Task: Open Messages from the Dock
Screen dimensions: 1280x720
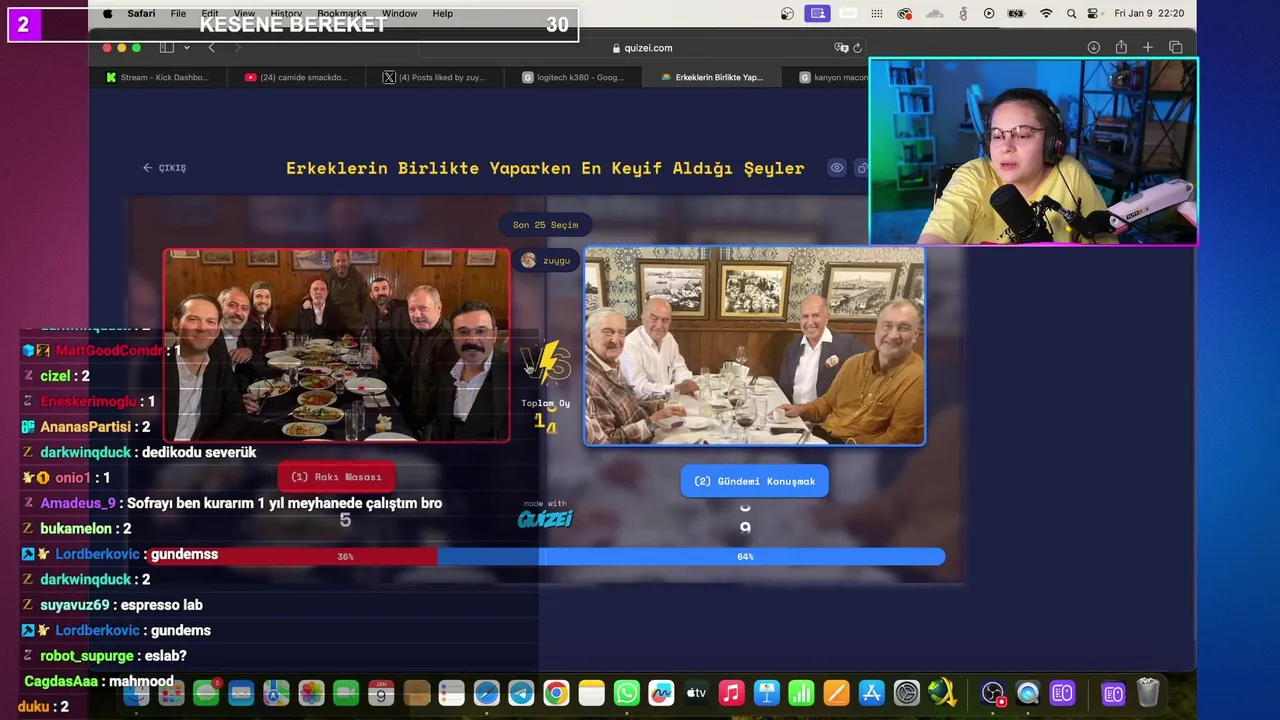Action: 207,693
